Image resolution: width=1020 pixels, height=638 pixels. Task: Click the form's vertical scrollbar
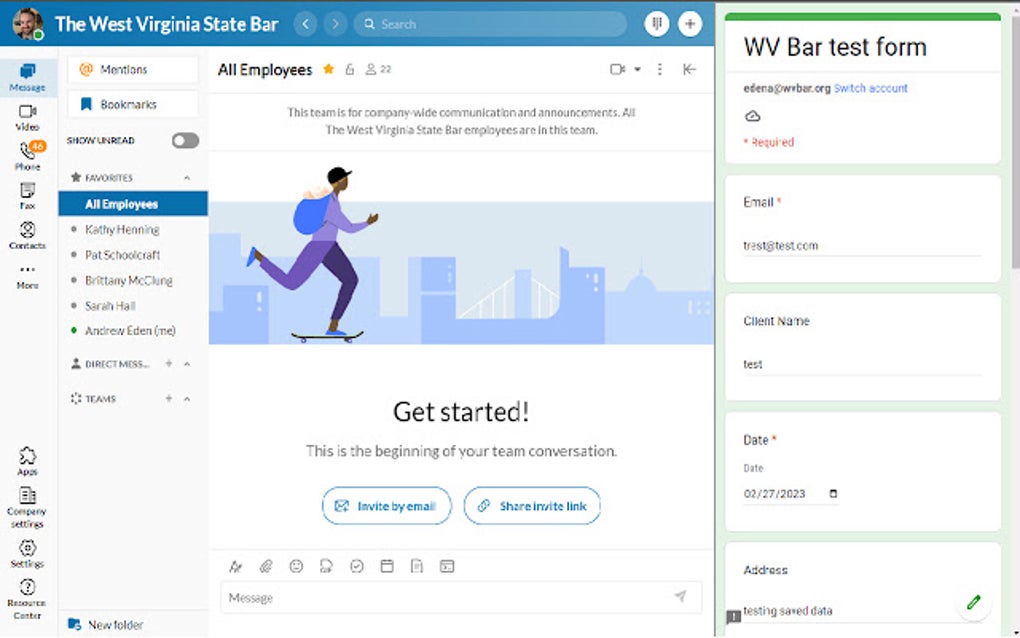pos(1015,143)
